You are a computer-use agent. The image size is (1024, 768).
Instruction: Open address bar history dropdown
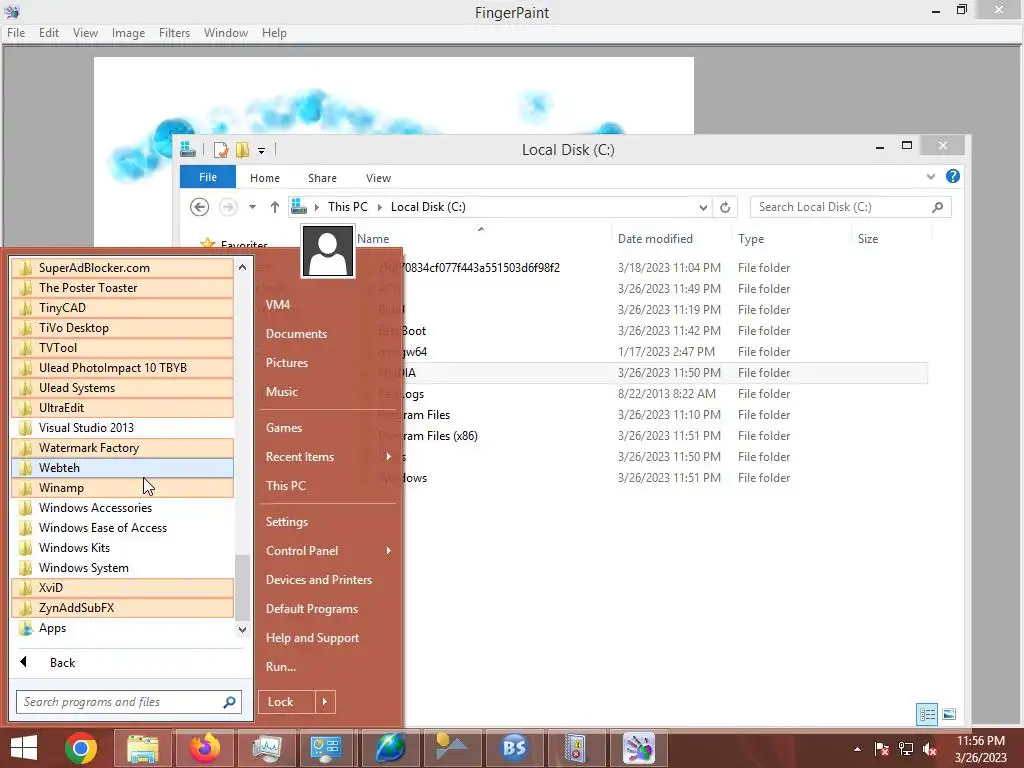coord(703,207)
